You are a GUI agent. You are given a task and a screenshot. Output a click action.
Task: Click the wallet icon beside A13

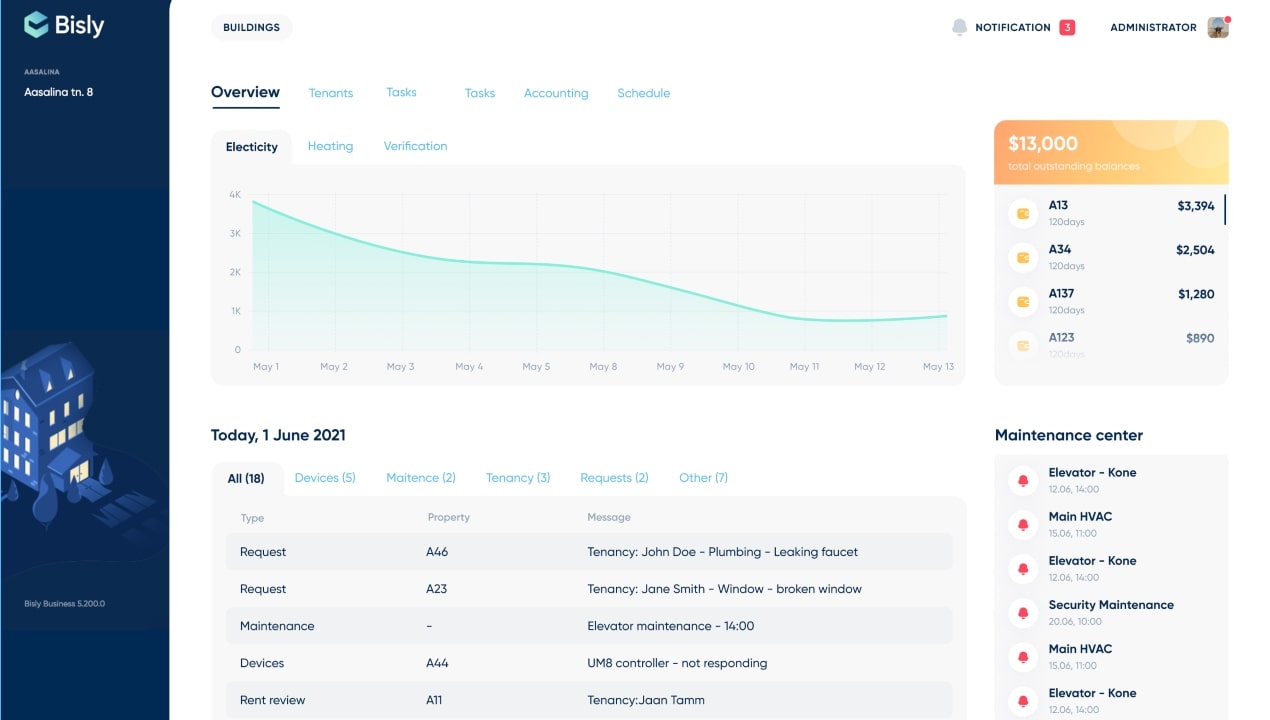tap(1023, 213)
